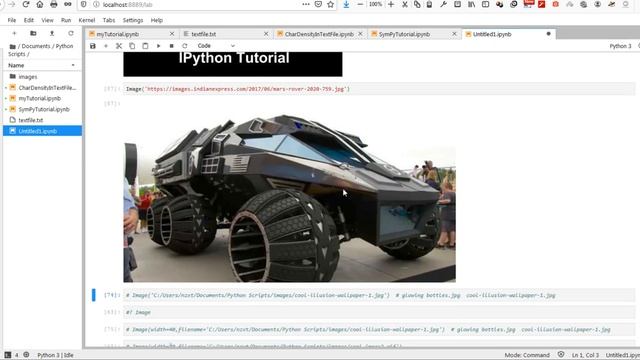Zoom in with the plus browser button

391,4
